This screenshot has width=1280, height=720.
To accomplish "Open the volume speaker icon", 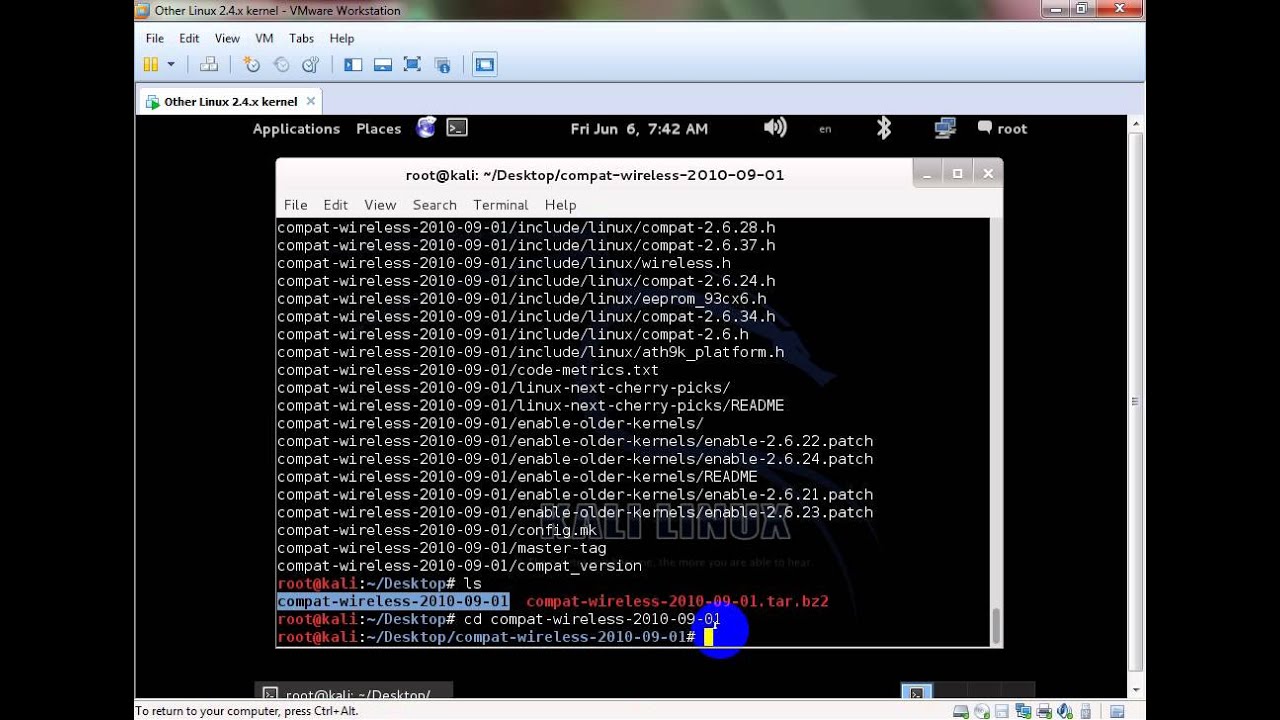I will pos(775,127).
